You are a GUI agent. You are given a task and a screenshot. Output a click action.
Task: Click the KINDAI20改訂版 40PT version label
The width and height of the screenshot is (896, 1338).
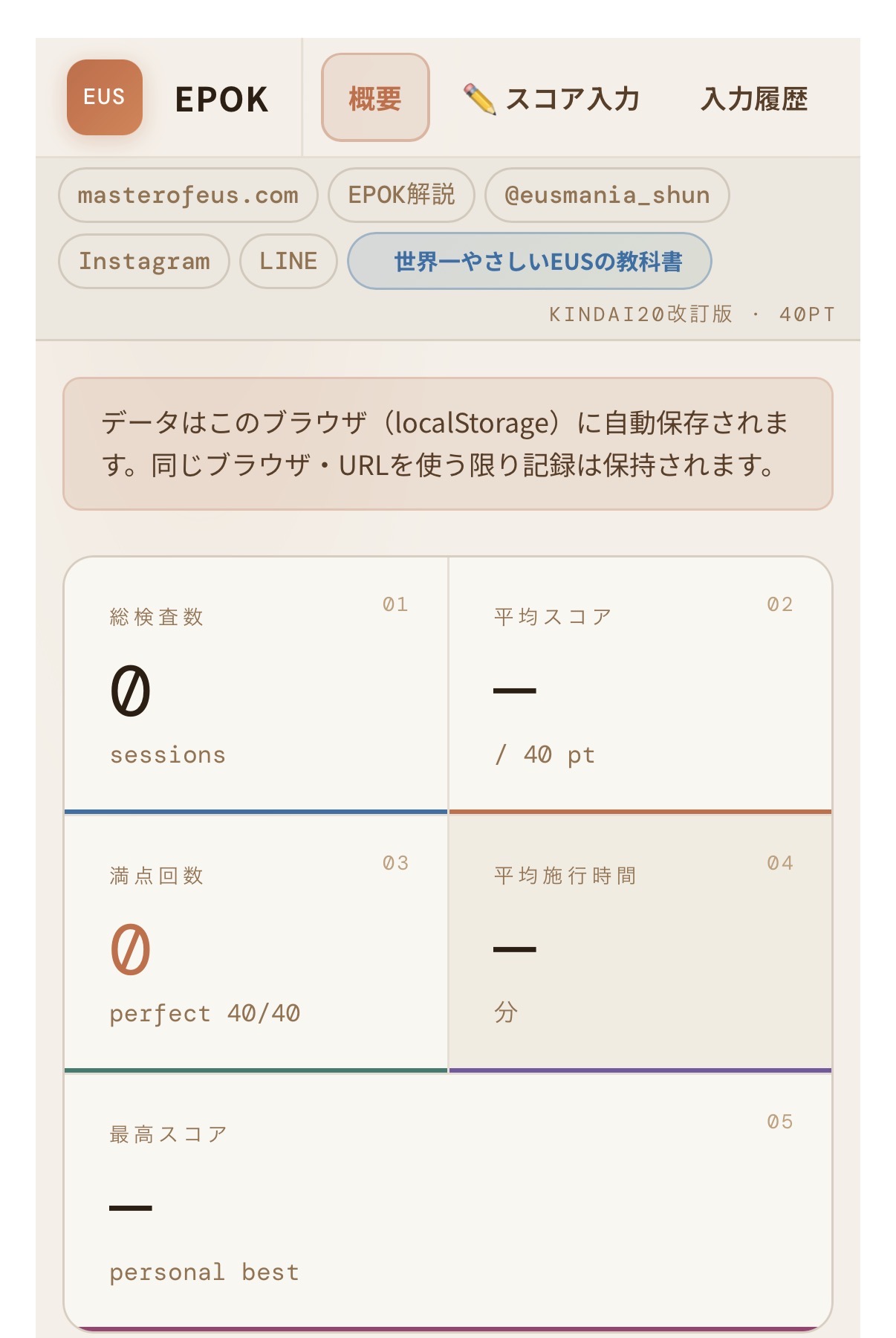coord(692,314)
